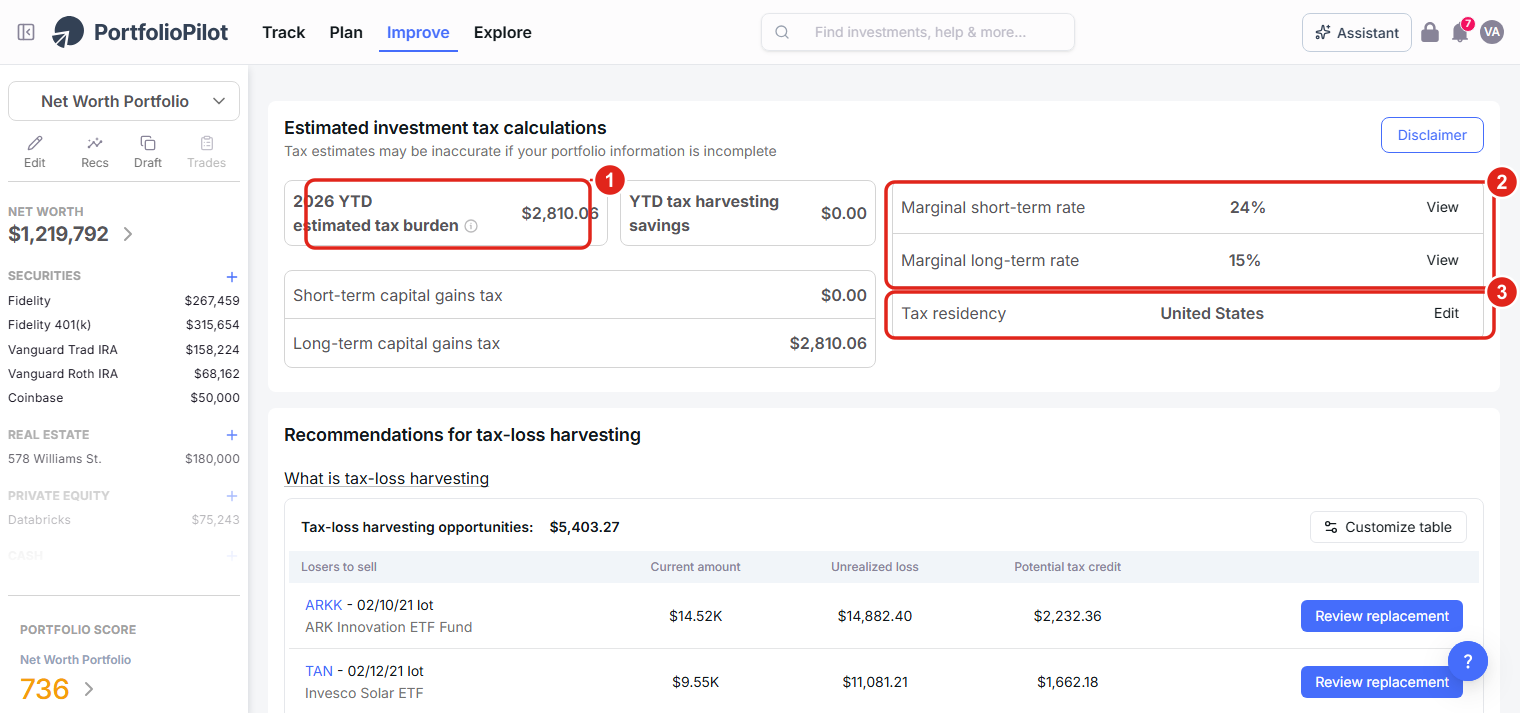Review replacement for ARKK lot
This screenshot has height=713, width=1520.
(x=1382, y=616)
